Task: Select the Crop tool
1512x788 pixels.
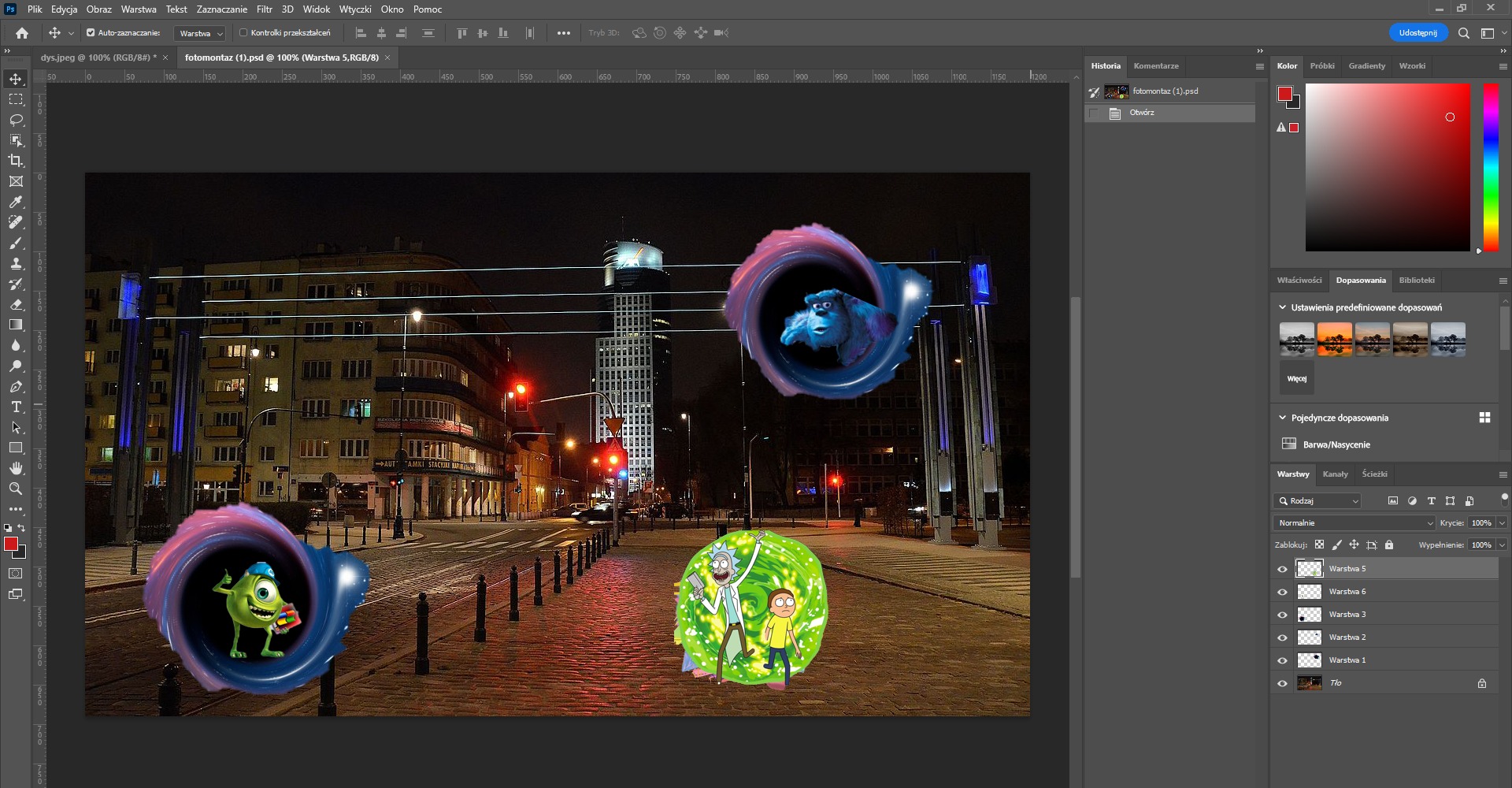Action: click(x=16, y=160)
